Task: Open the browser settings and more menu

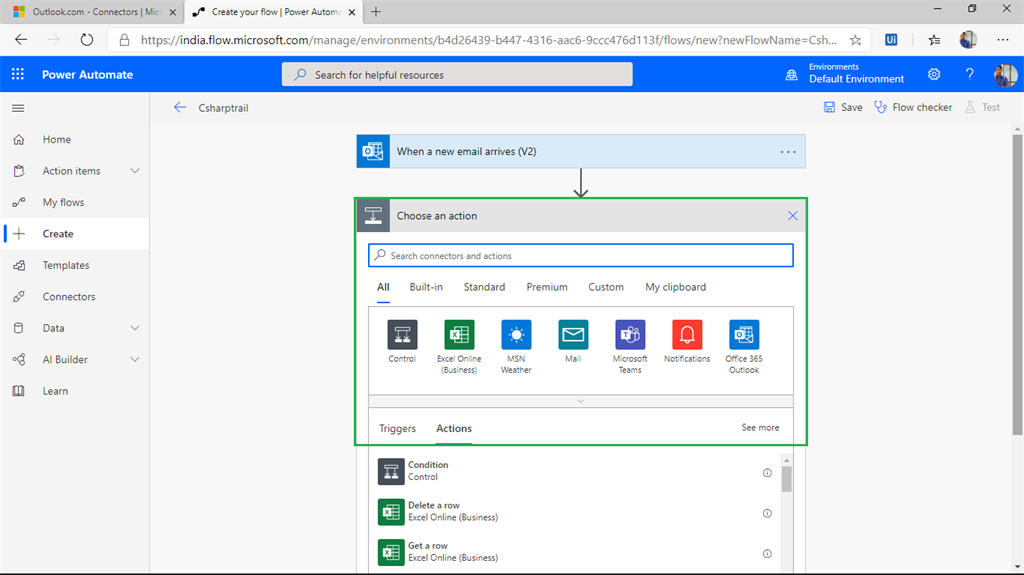Action: [x=1002, y=40]
